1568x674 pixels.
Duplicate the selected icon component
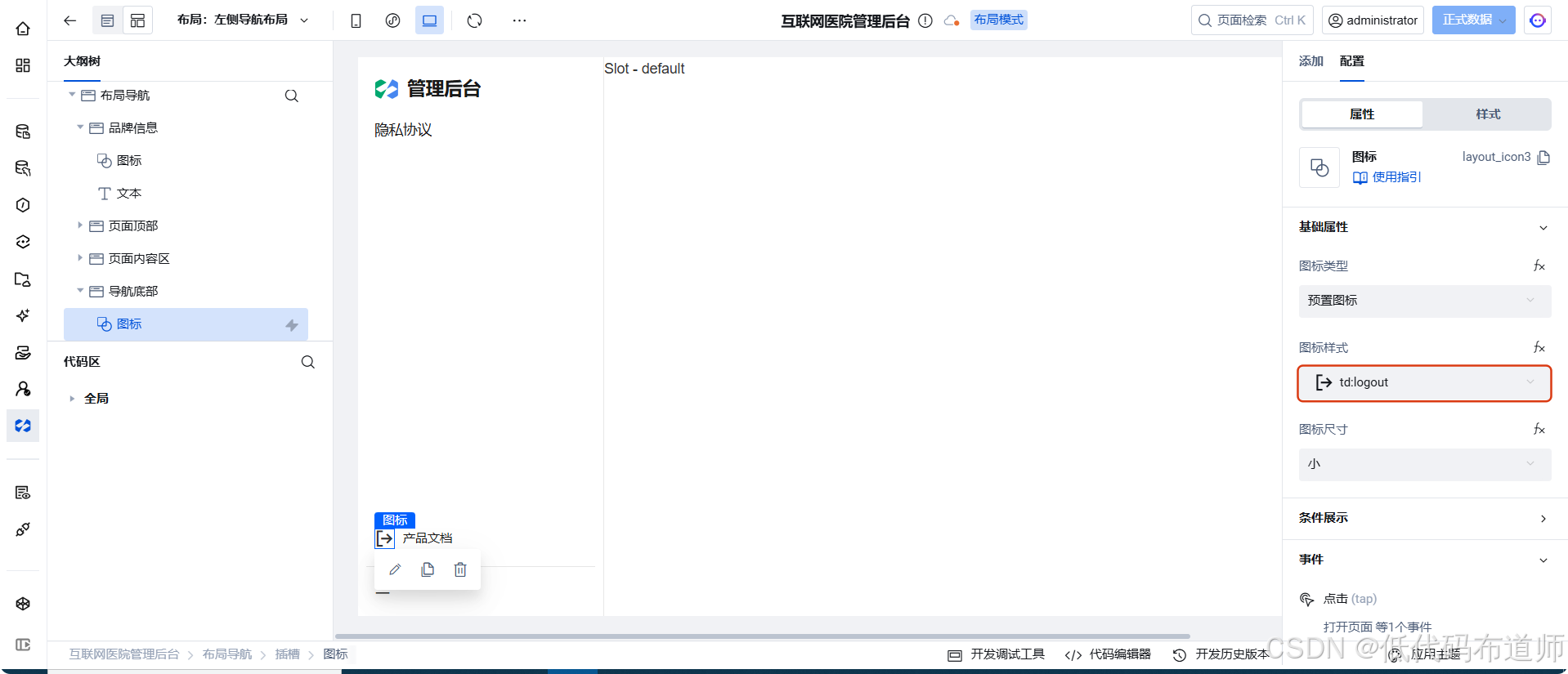(x=428, y=569)
